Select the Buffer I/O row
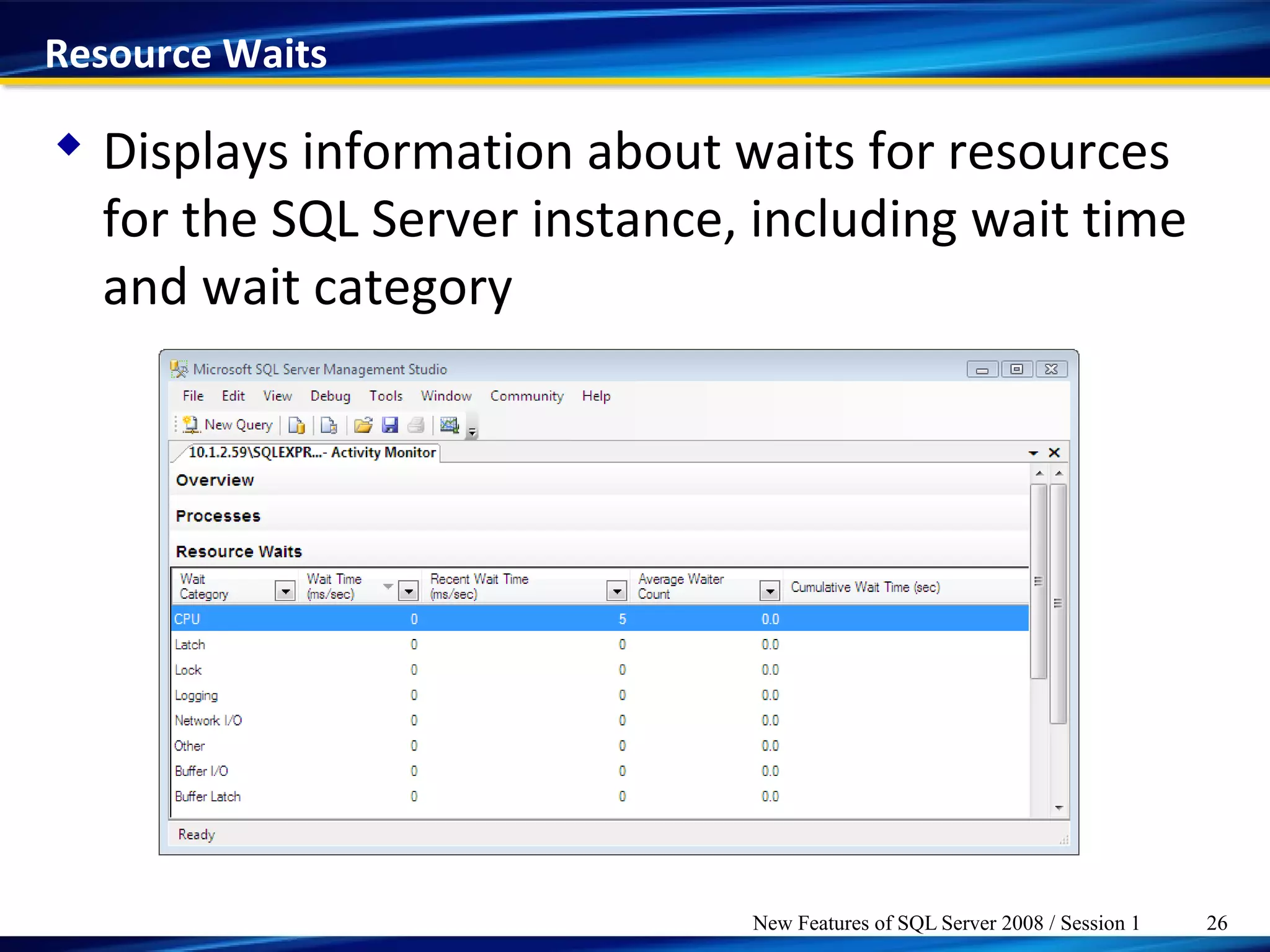This screenshot has height=952, width=1270. click(600, 771)
